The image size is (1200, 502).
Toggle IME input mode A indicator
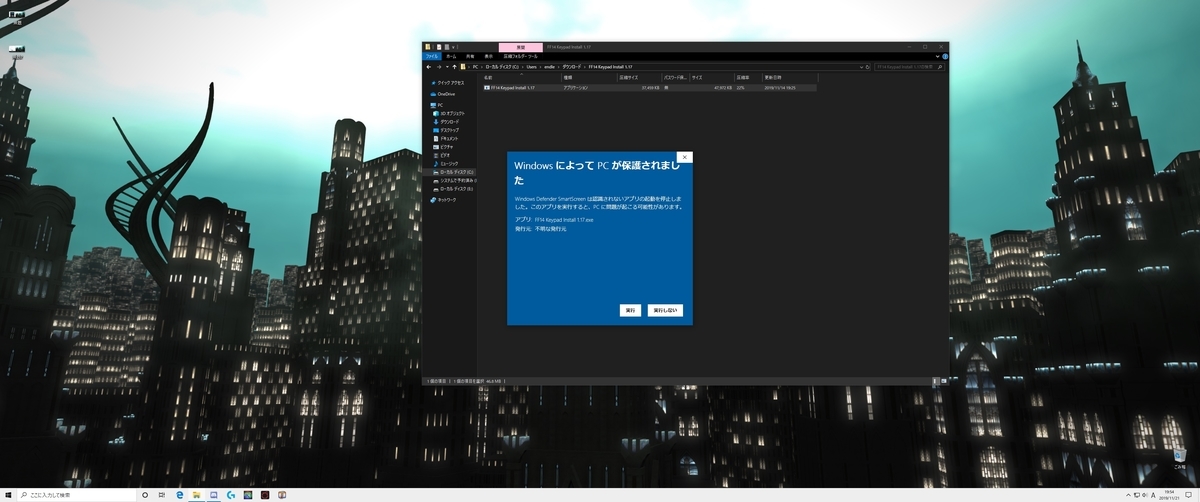[x=1153, y=495]
